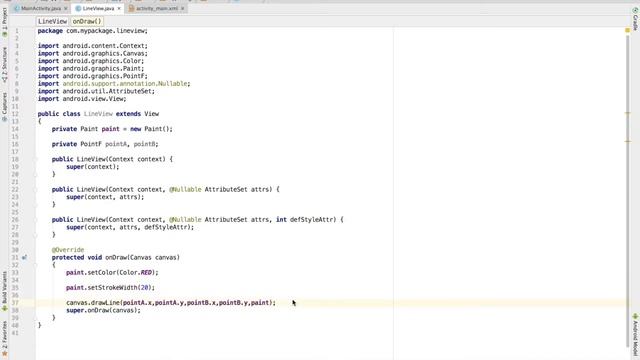
Task: Close the MainActivity.java tab
Action: pyautogui.click(x=66, y=8)
